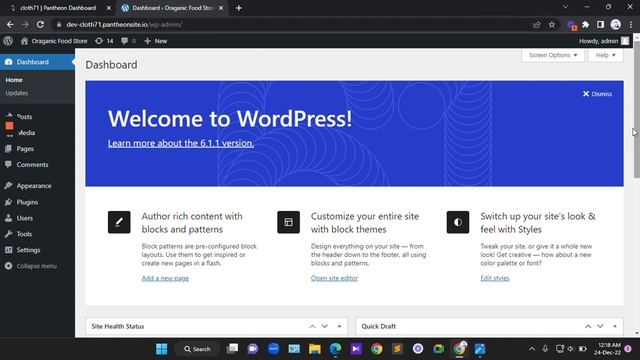Open Chrome three-dot menu
This screenshot has width=640, height=360.
coord(631,24)
